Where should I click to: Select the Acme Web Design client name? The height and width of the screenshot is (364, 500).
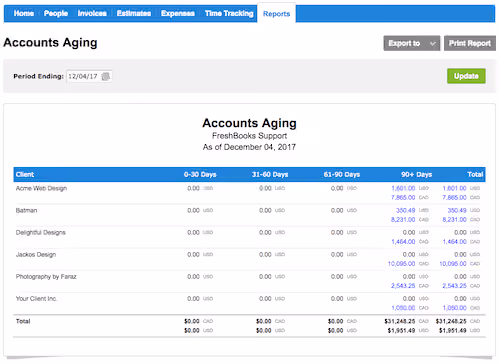(x=41, y=188)
